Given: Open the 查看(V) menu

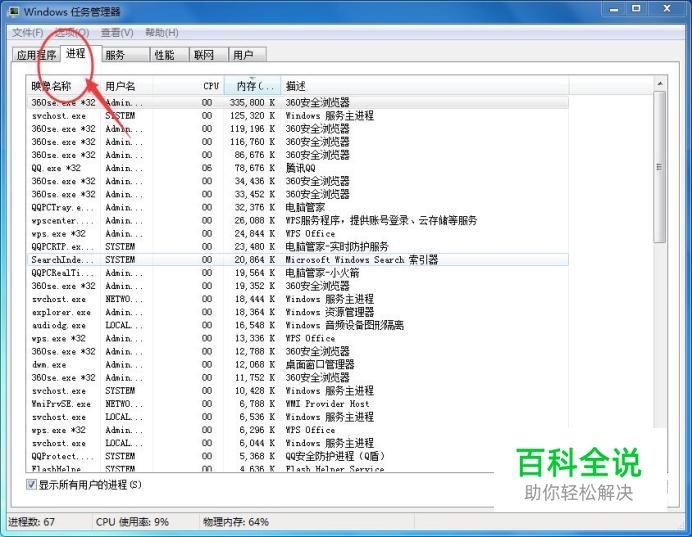Looking at the screenshot, I should (117, 33).
